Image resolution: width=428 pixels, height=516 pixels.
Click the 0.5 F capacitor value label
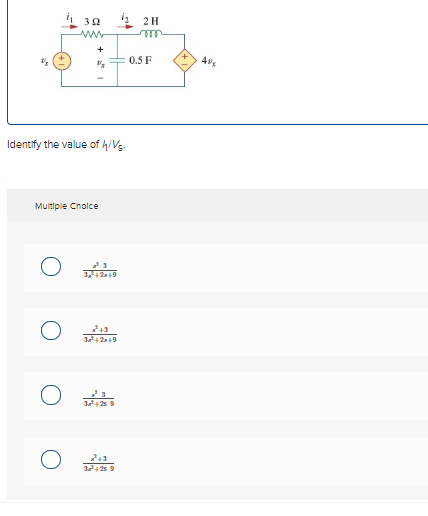pos(140,60)
